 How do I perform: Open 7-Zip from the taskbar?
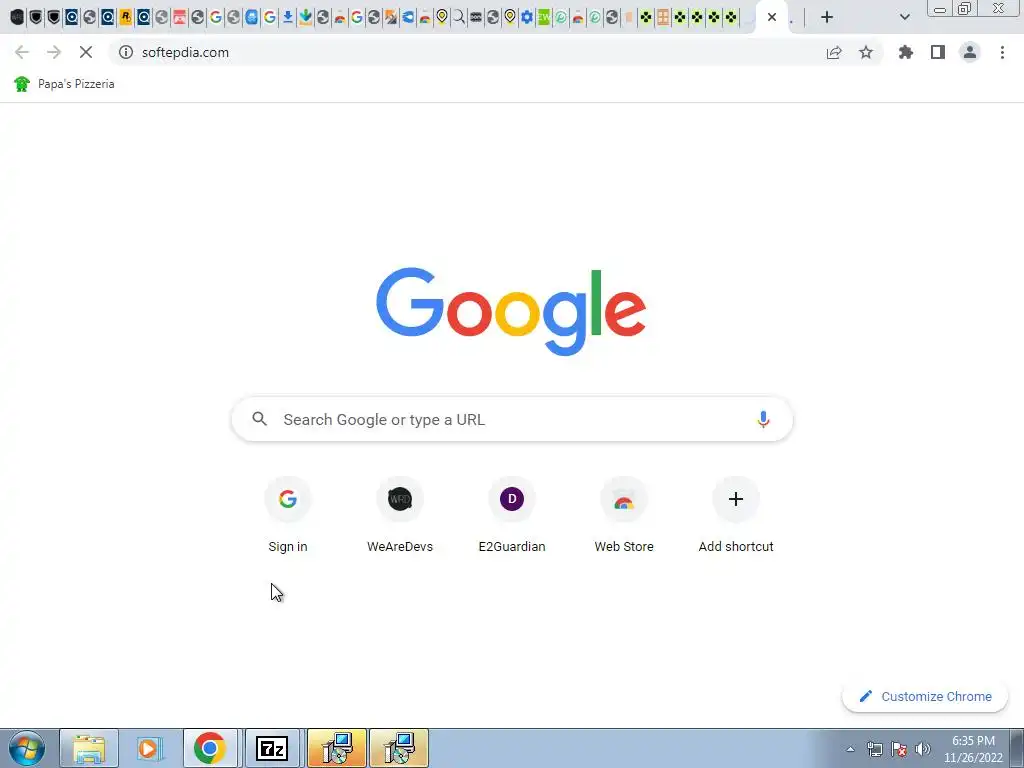(x=272, y=748)
